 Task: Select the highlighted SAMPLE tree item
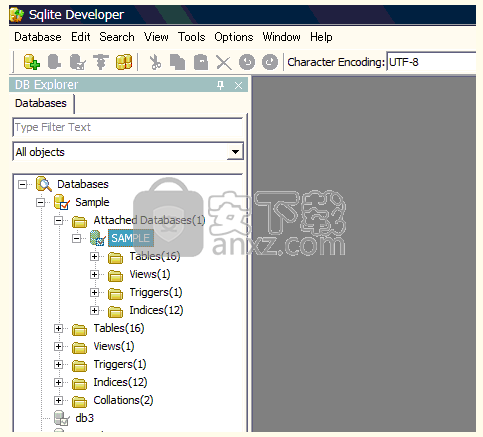click(x=131, y=238)
